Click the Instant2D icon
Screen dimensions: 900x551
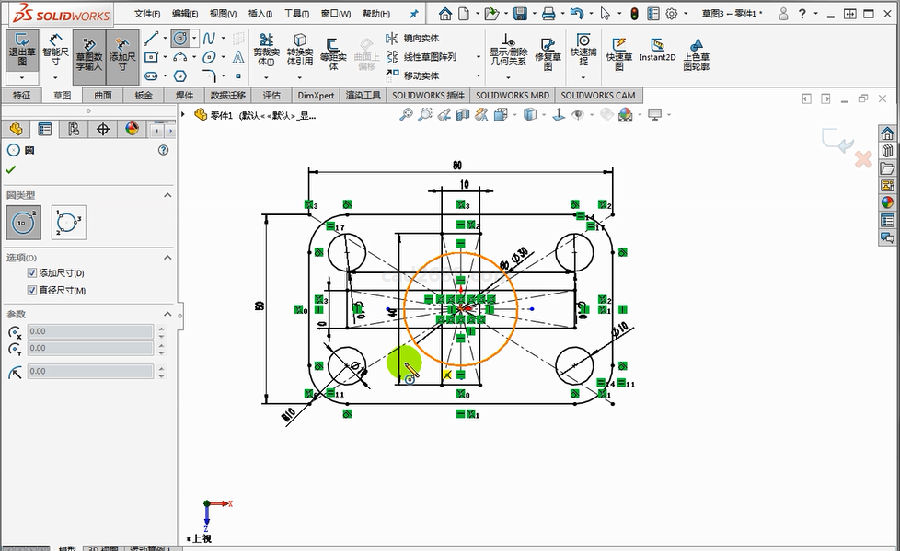[658, 50]
